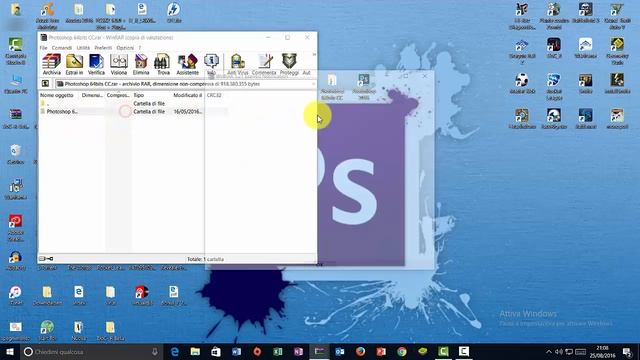Click the Info toolbar icon
640x360 pixels.
(x=211, y=64)
